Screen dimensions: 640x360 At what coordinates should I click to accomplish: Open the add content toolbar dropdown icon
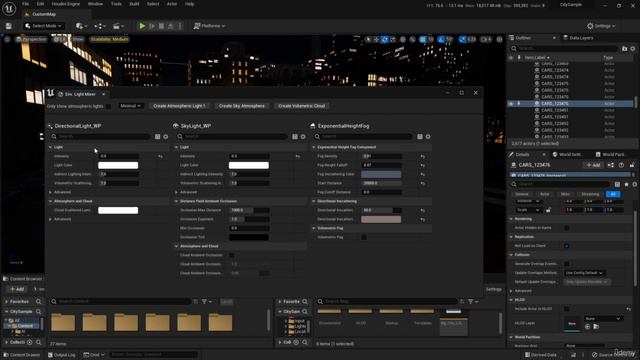[80, 26]
